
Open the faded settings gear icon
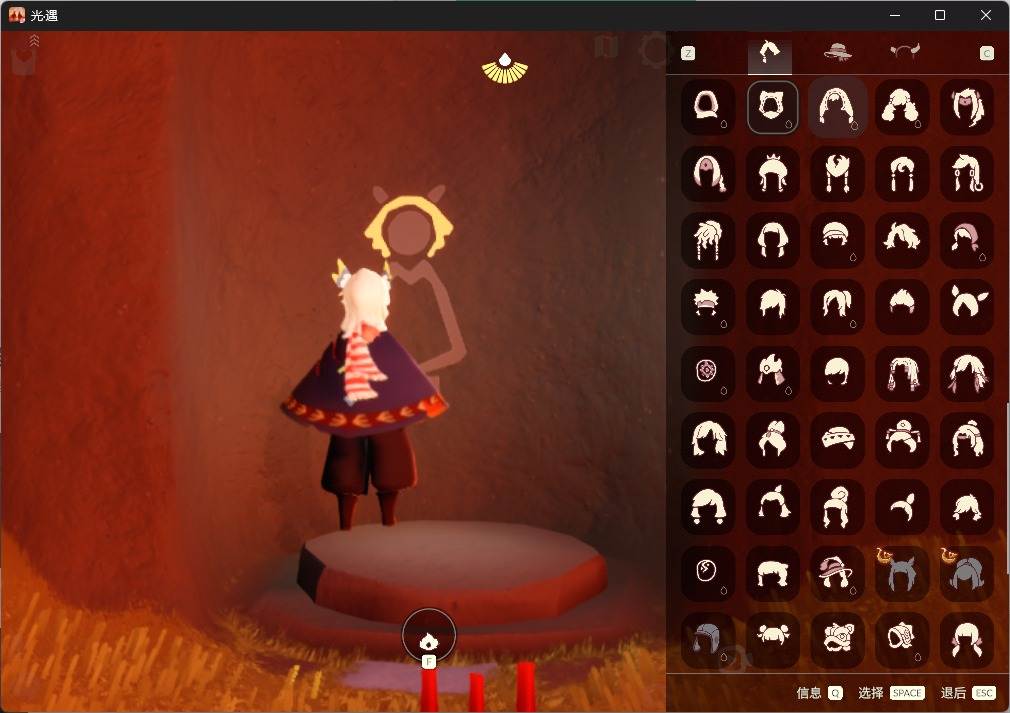(656, 50)
